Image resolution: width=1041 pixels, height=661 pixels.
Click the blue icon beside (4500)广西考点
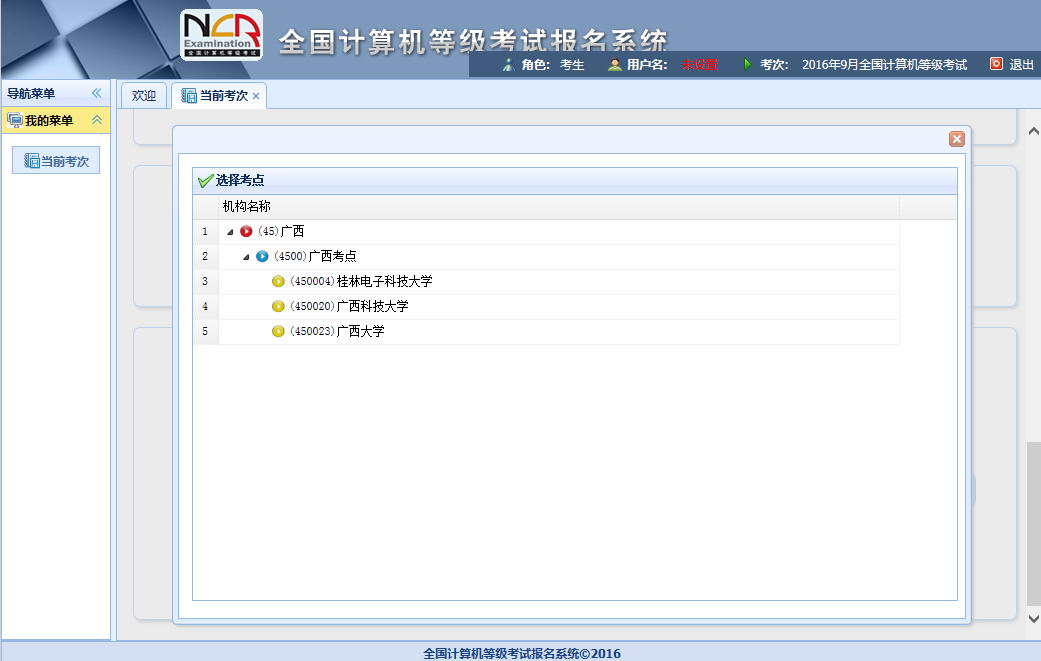(x=262, y=256)
